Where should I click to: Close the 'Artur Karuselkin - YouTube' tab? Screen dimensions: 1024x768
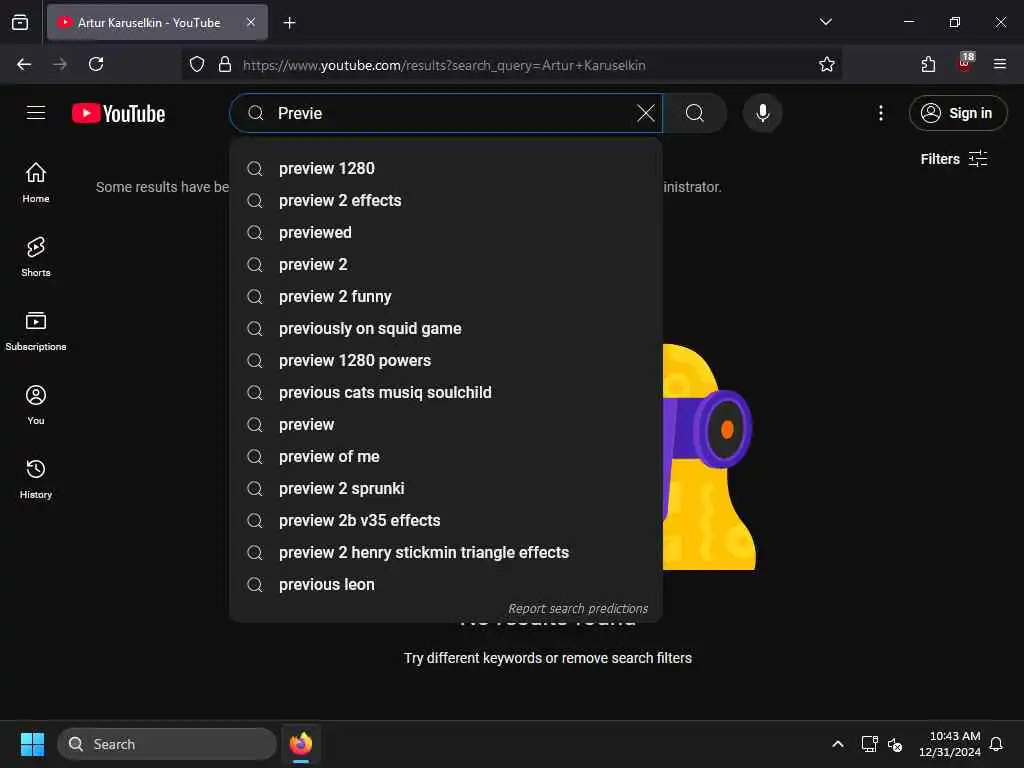[251, 22]
